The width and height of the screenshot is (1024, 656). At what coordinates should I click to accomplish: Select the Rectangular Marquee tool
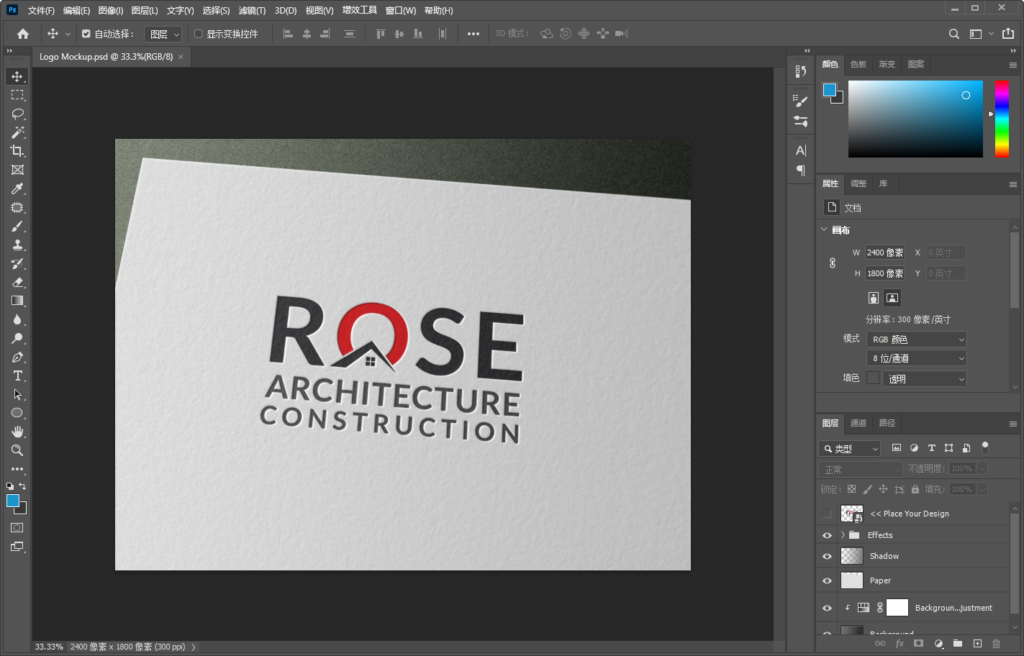coord(17,95)
